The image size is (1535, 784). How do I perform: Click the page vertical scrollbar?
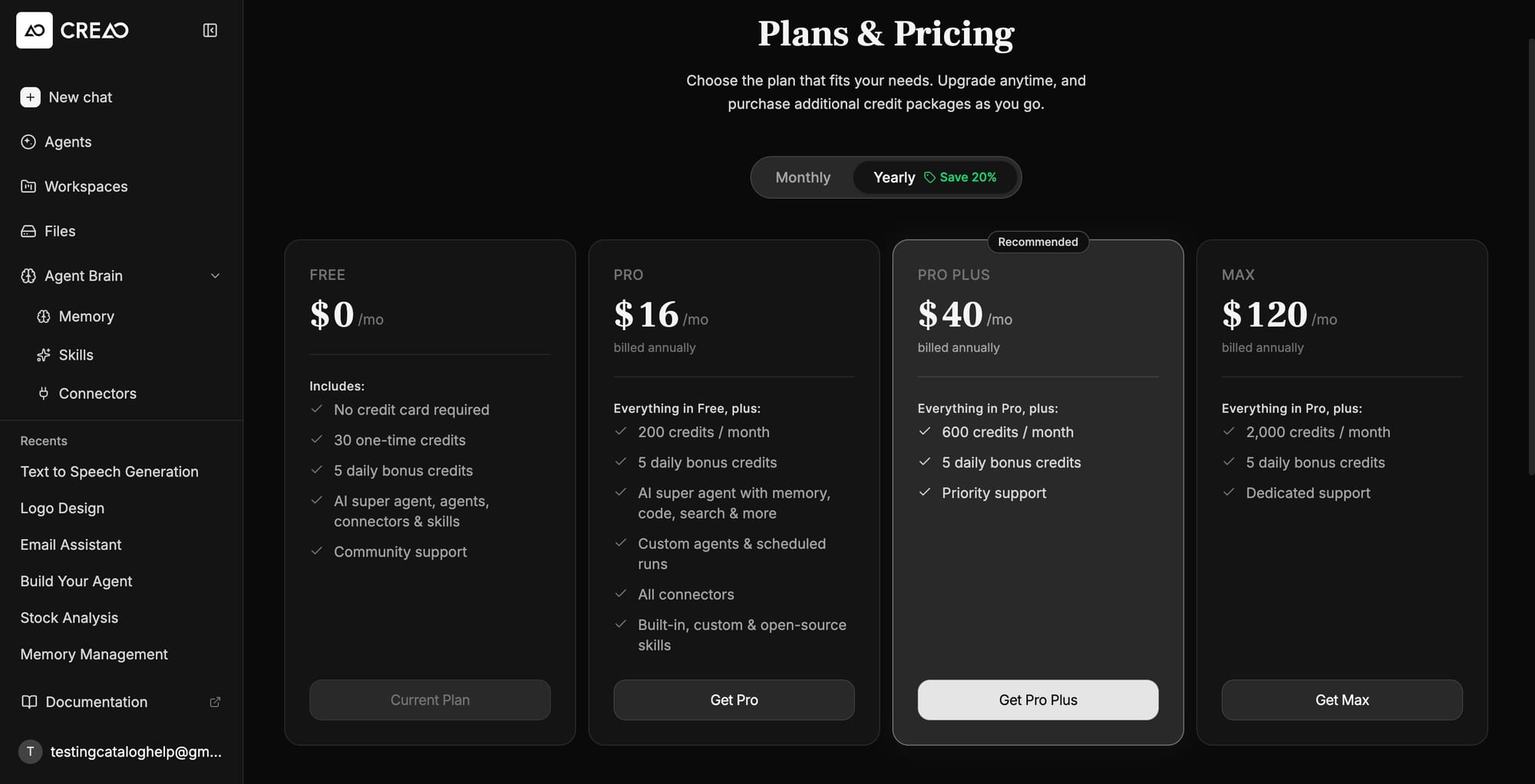click(1530, 253)
